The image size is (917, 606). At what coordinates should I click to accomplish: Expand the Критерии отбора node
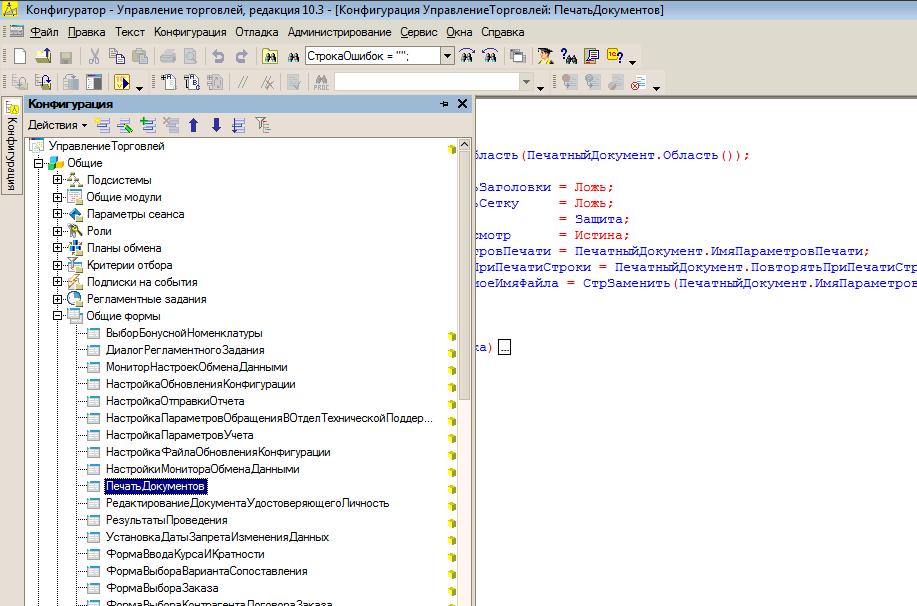click(57, 265)
